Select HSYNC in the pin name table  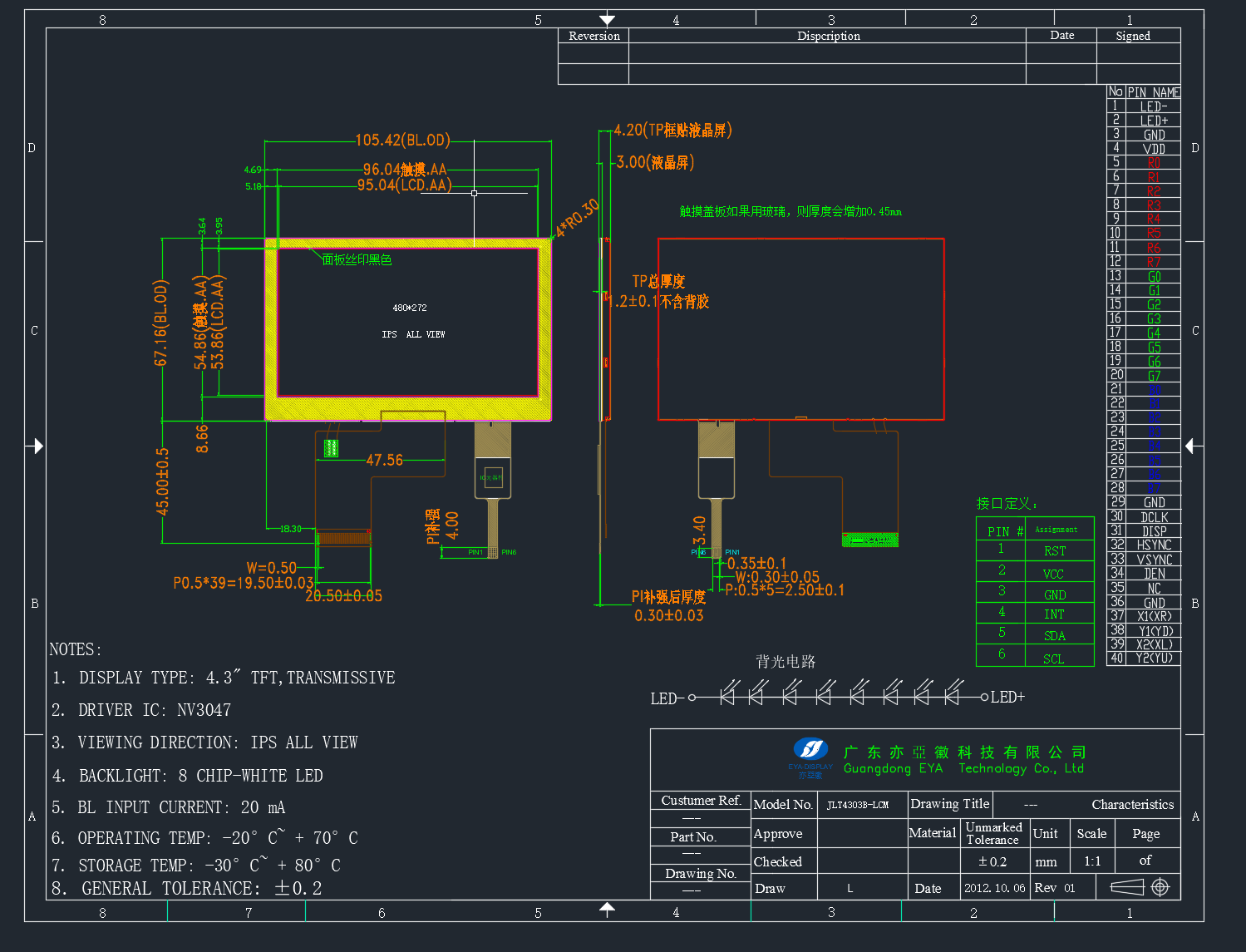pyautogui.click(x=1154, y=545)
